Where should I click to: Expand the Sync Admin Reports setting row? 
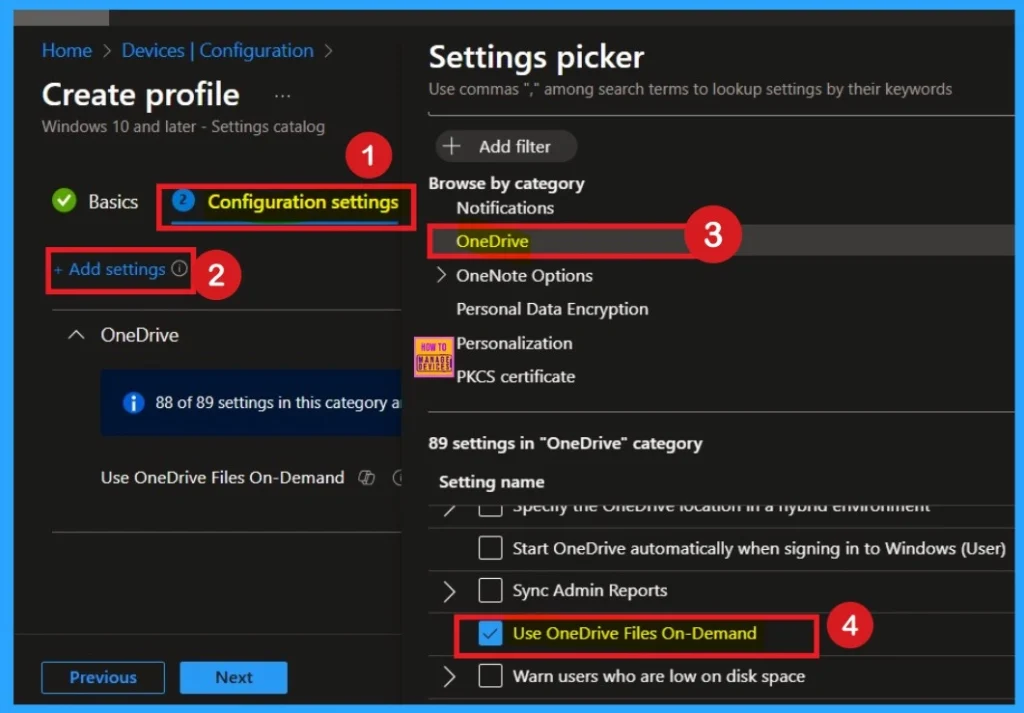click(449, 591)
